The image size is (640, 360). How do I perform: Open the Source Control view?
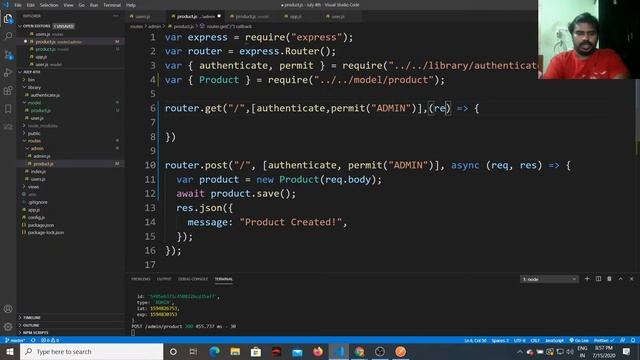[8, 55]
